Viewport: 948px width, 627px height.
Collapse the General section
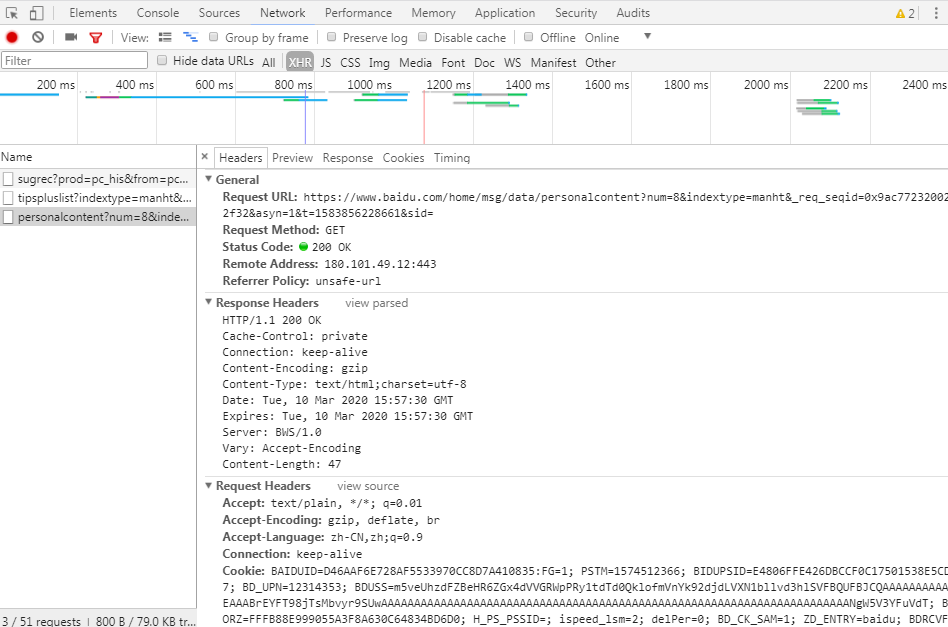click(x=209, y=180)
